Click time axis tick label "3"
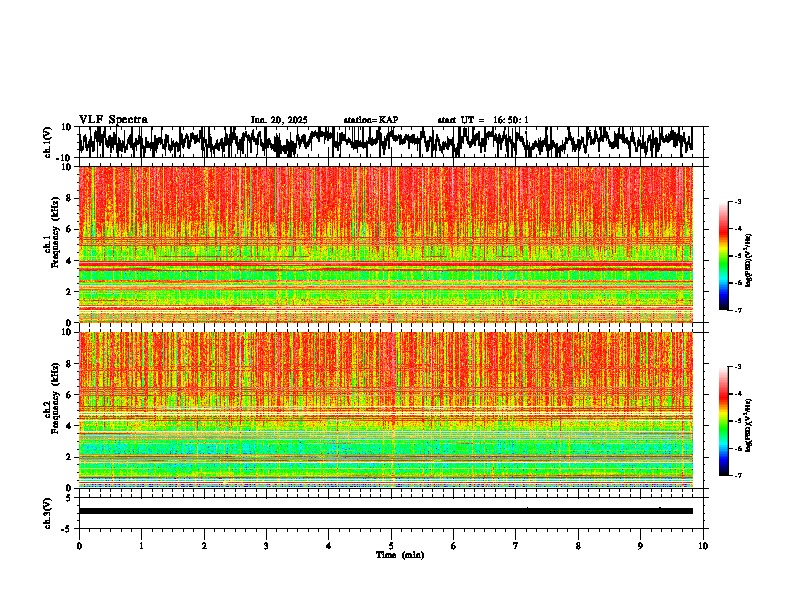The width and height of the screenshot is (792, 612). 266,546
